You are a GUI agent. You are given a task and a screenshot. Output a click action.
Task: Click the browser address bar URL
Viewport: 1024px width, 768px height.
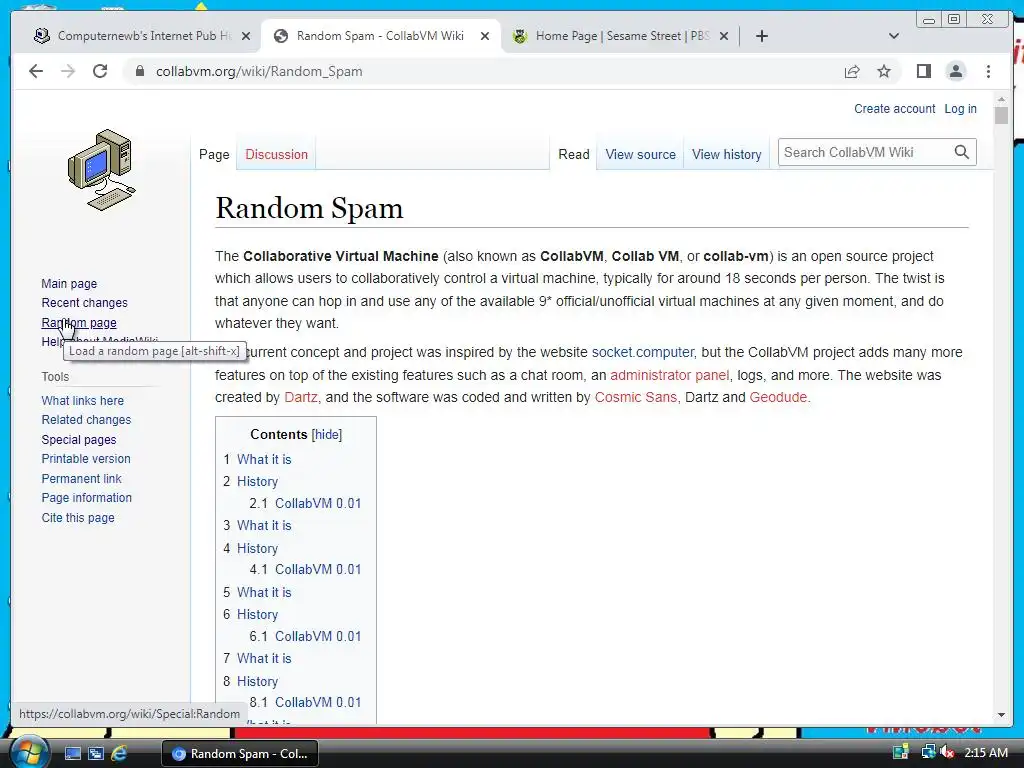(259, 71)
